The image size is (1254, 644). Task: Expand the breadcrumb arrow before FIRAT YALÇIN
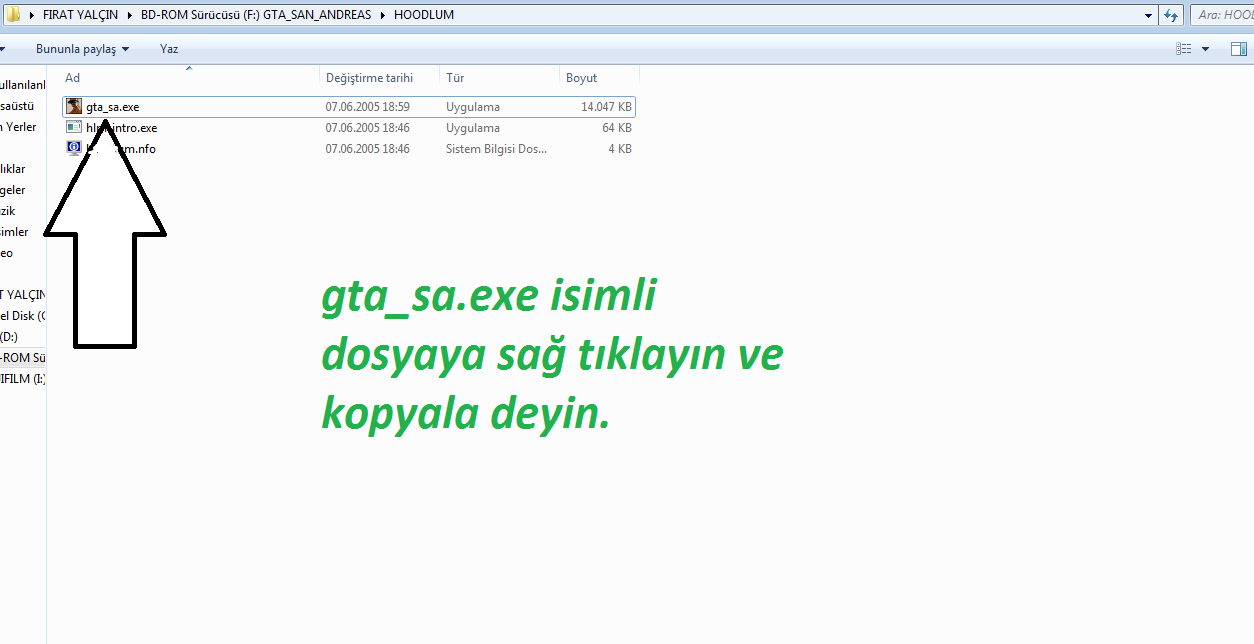click(33, 15)
